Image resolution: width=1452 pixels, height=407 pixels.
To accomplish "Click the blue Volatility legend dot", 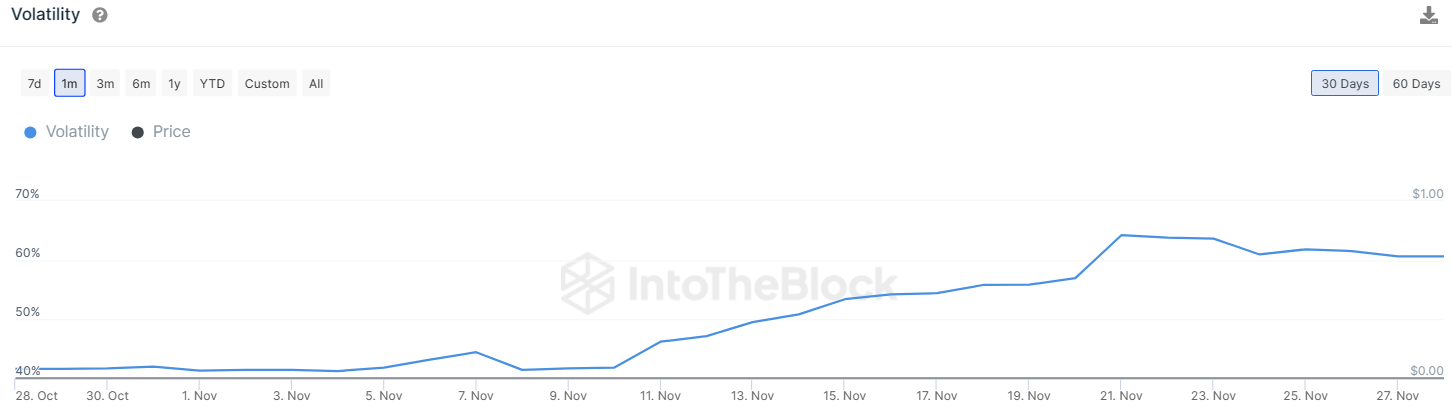I will click(x=30, y=133).
